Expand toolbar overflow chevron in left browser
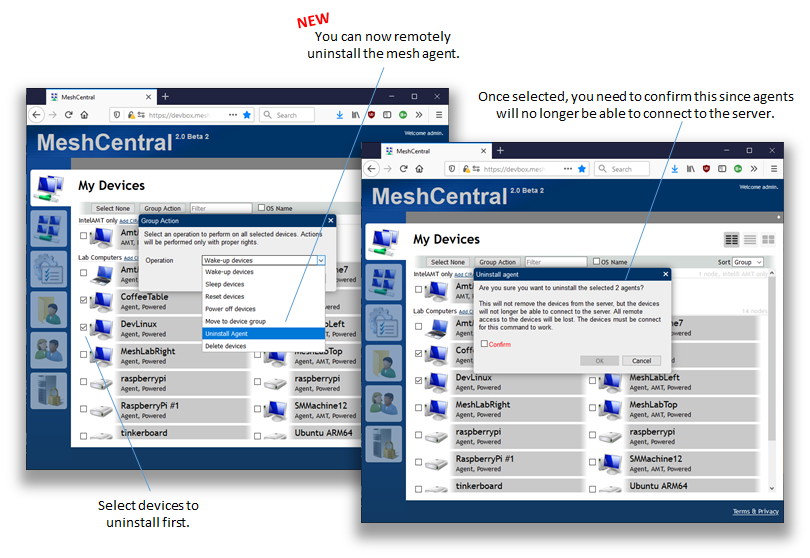810x558 pixels. tap(419, 115)
